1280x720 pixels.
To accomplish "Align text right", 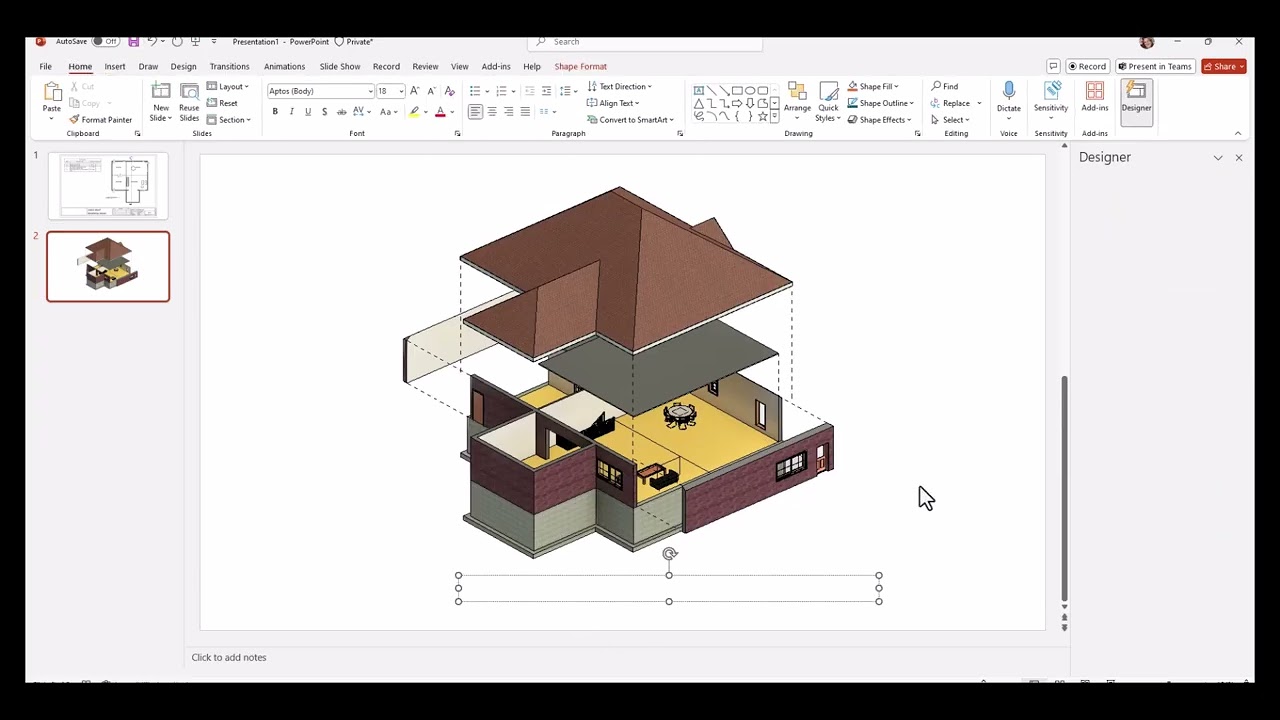I will 508,112.
